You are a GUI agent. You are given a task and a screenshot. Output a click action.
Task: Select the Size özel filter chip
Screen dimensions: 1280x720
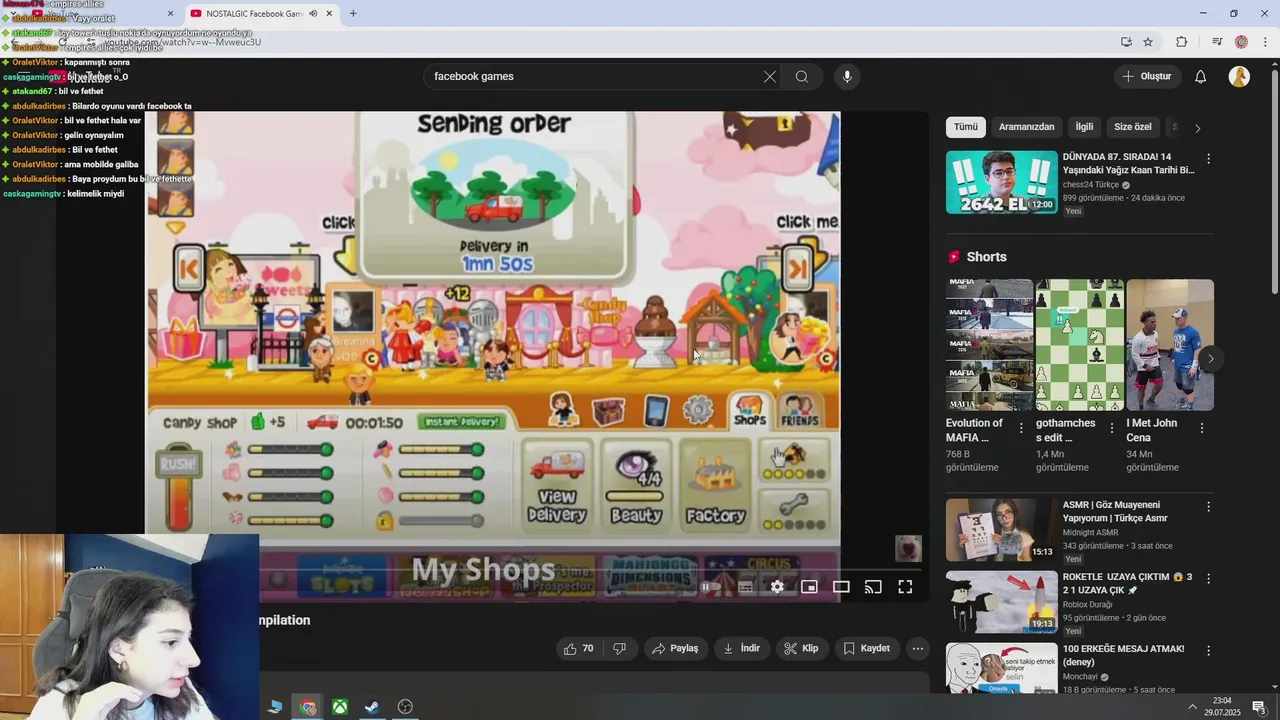pos(1133,127)
